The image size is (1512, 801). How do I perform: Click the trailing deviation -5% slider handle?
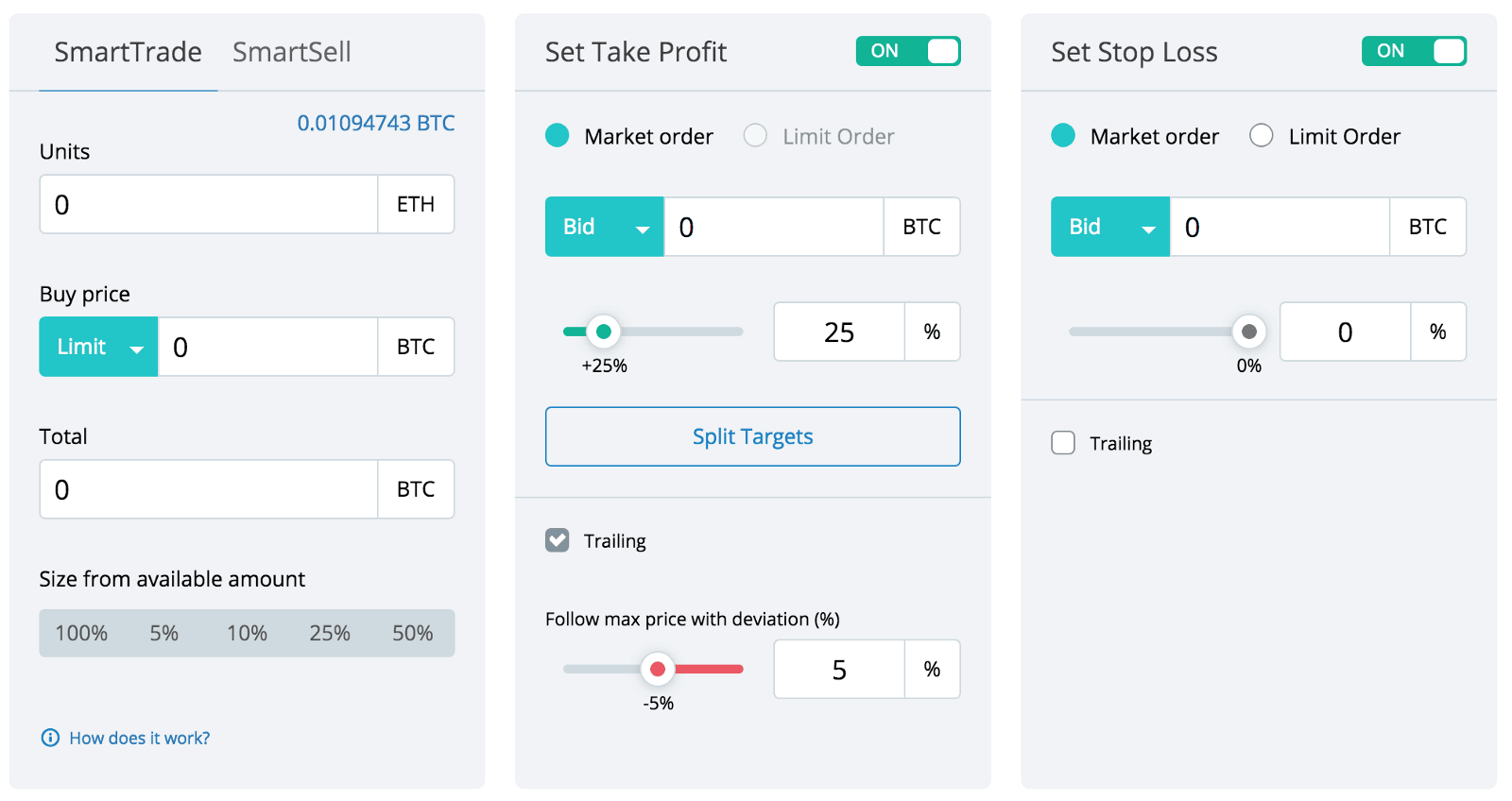[x=658, y=669]
